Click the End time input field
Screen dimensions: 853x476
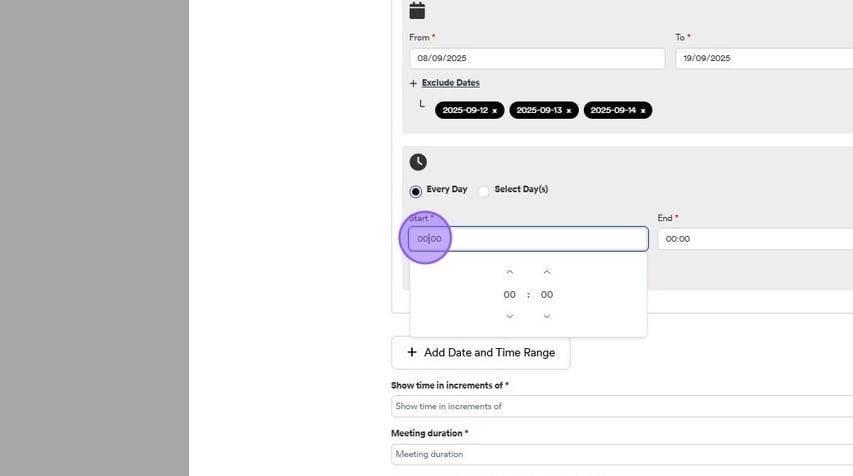tap(755, 239)
